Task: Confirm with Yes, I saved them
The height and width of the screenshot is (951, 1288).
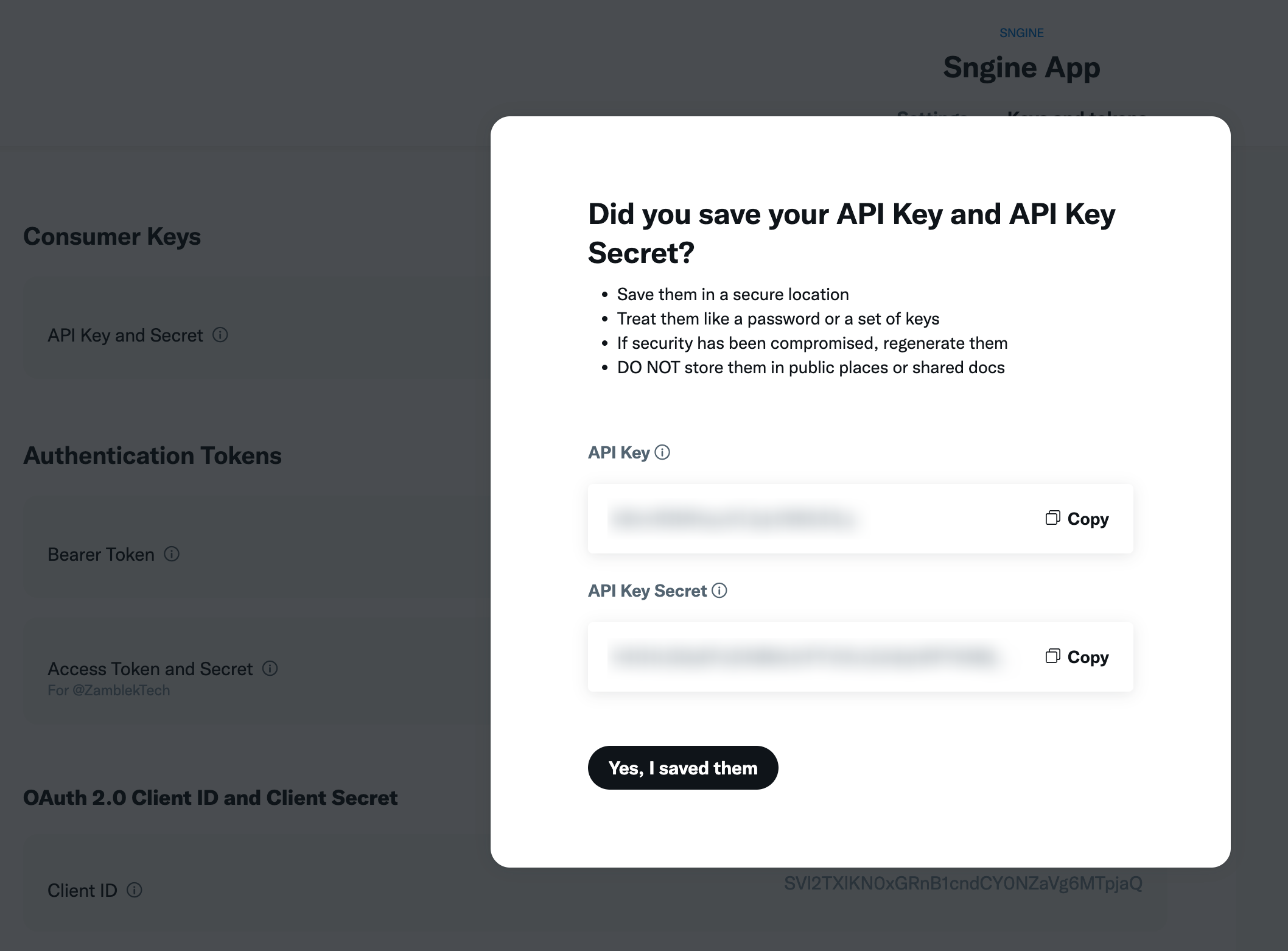Action: (682, 768)
